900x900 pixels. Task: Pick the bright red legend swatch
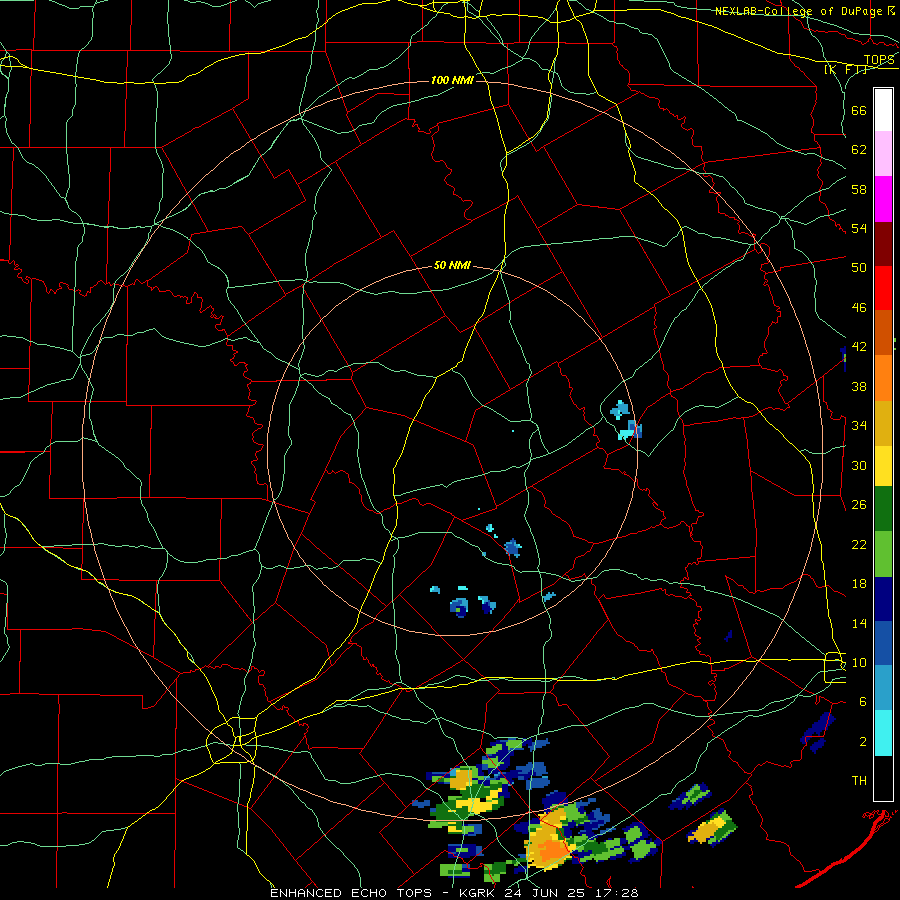point(883,288)
